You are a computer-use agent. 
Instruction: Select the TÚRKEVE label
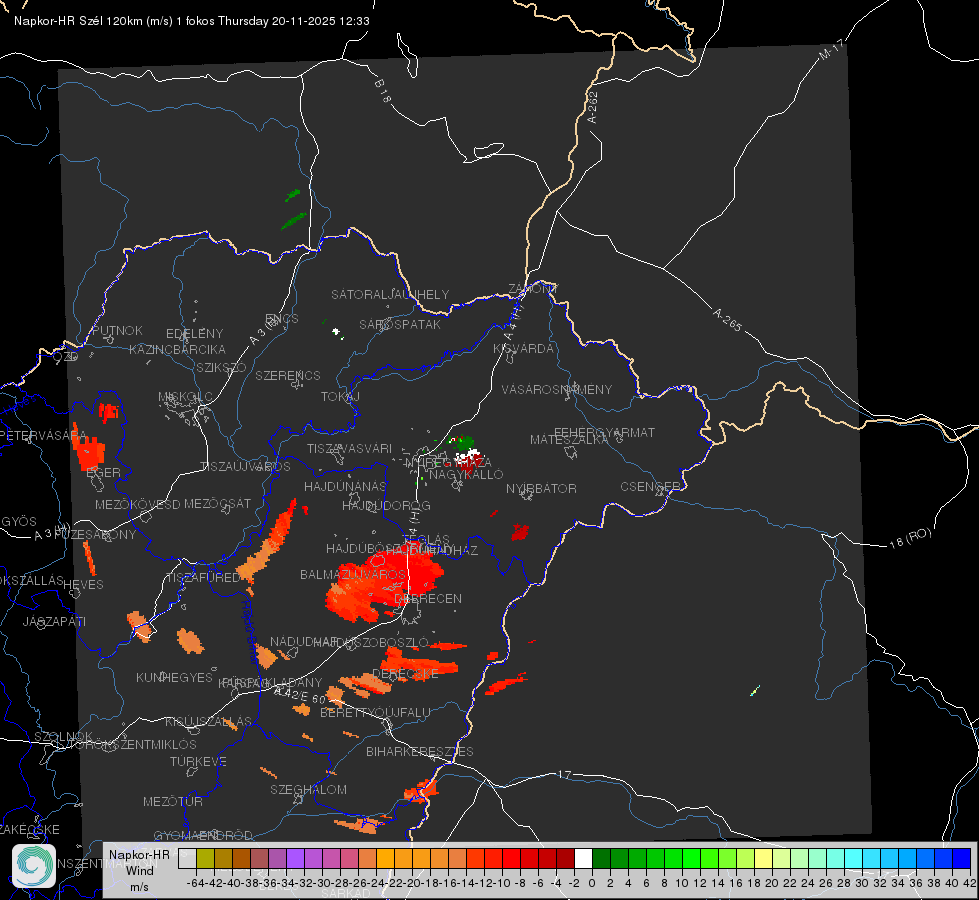199,761
